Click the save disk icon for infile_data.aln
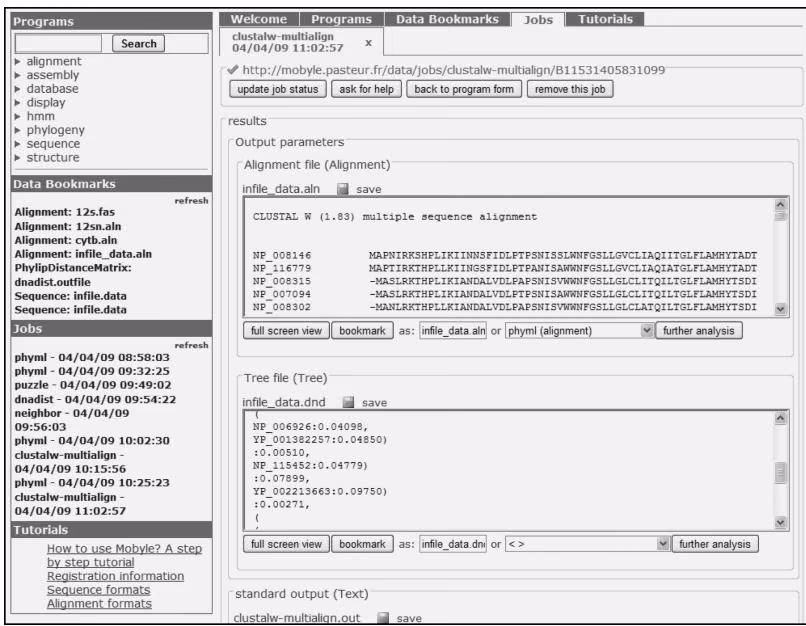This screenshot has width=806, height=626. pos(342,189)
